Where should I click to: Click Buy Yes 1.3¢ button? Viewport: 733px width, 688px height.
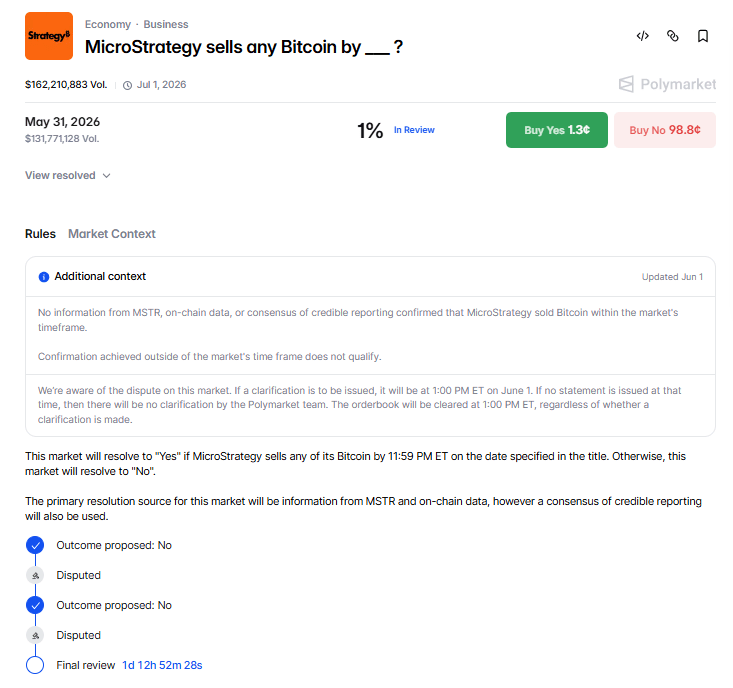click(557, 130)
